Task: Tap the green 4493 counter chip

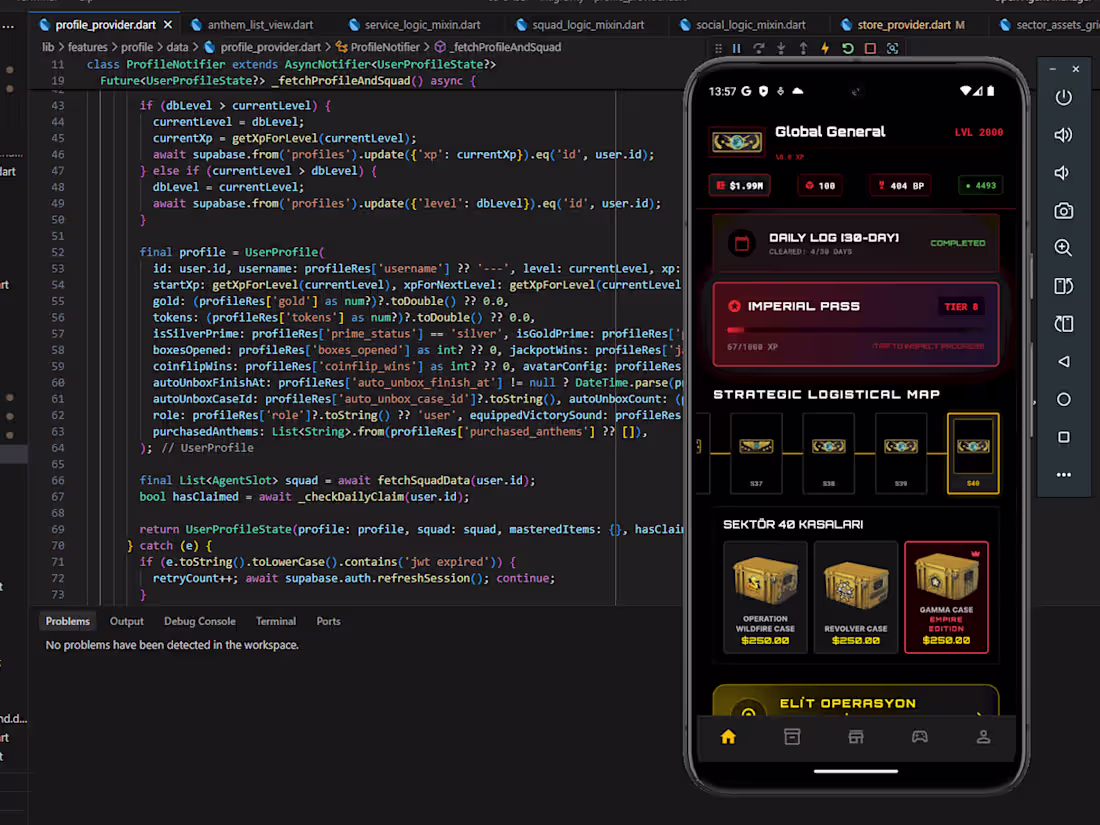Action: [981, 186]
